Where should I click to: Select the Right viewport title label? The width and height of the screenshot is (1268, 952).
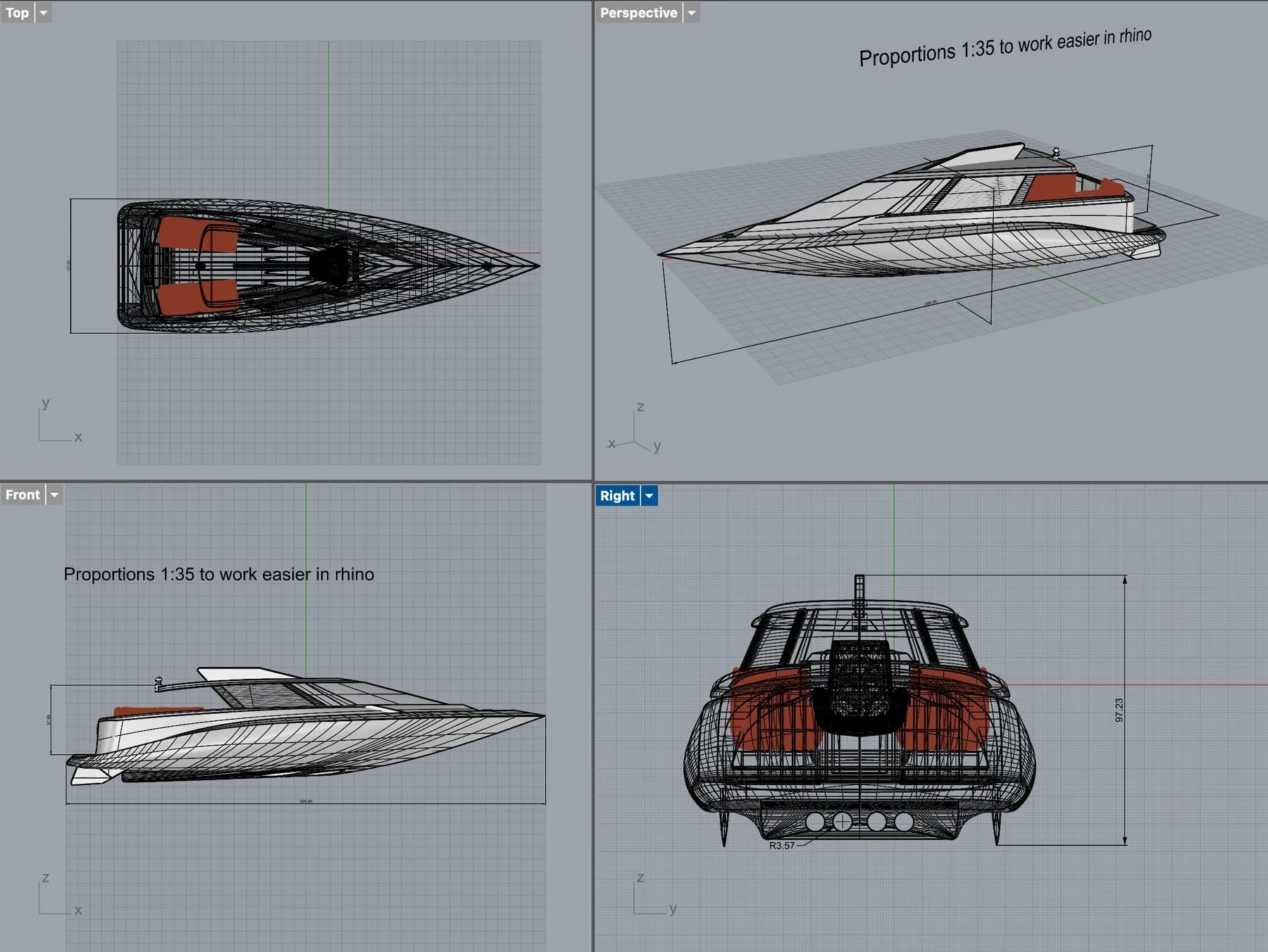(x=618, y=496)
